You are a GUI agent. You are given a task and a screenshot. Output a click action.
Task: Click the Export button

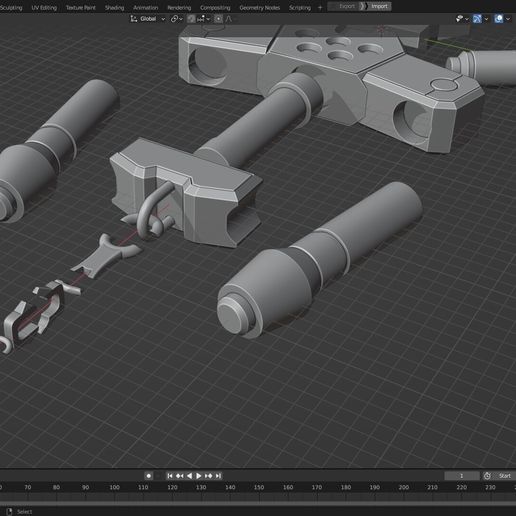[x=344, y=6]
